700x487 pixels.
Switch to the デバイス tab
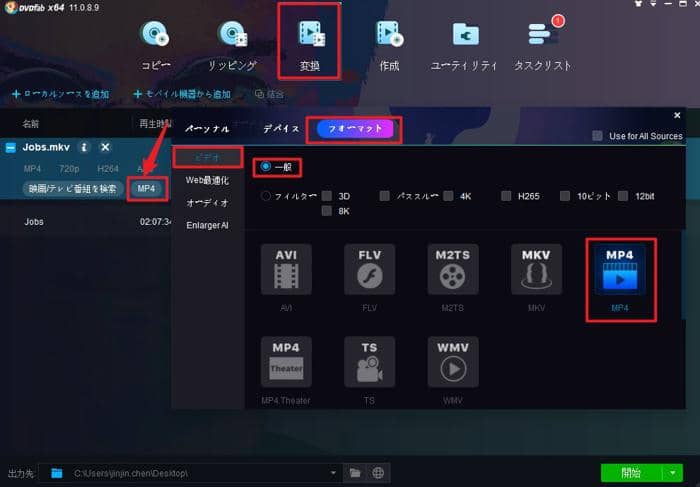pos(281,129)
